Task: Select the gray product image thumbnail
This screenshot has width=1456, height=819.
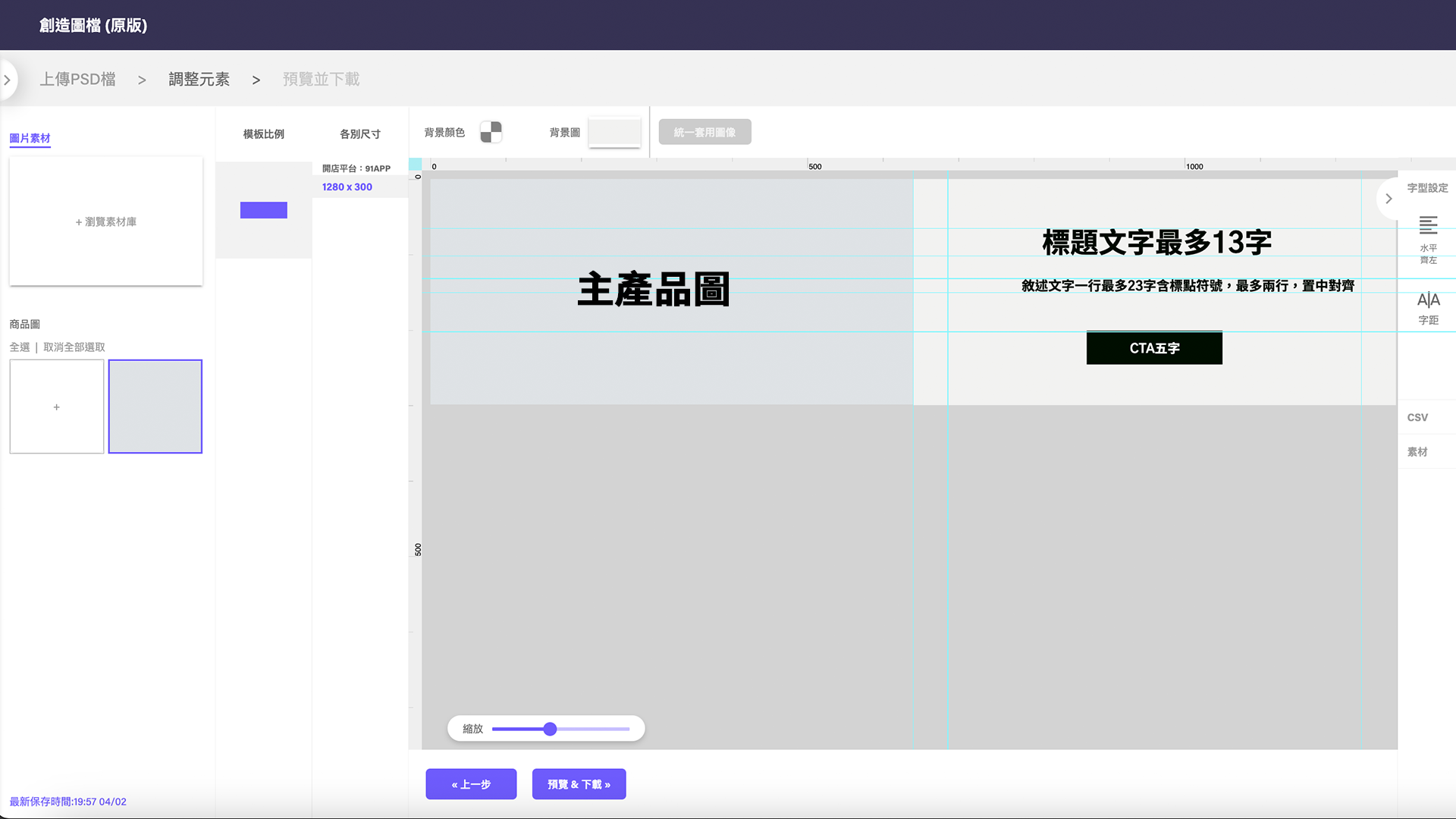Action: click(x=155, y=407)
